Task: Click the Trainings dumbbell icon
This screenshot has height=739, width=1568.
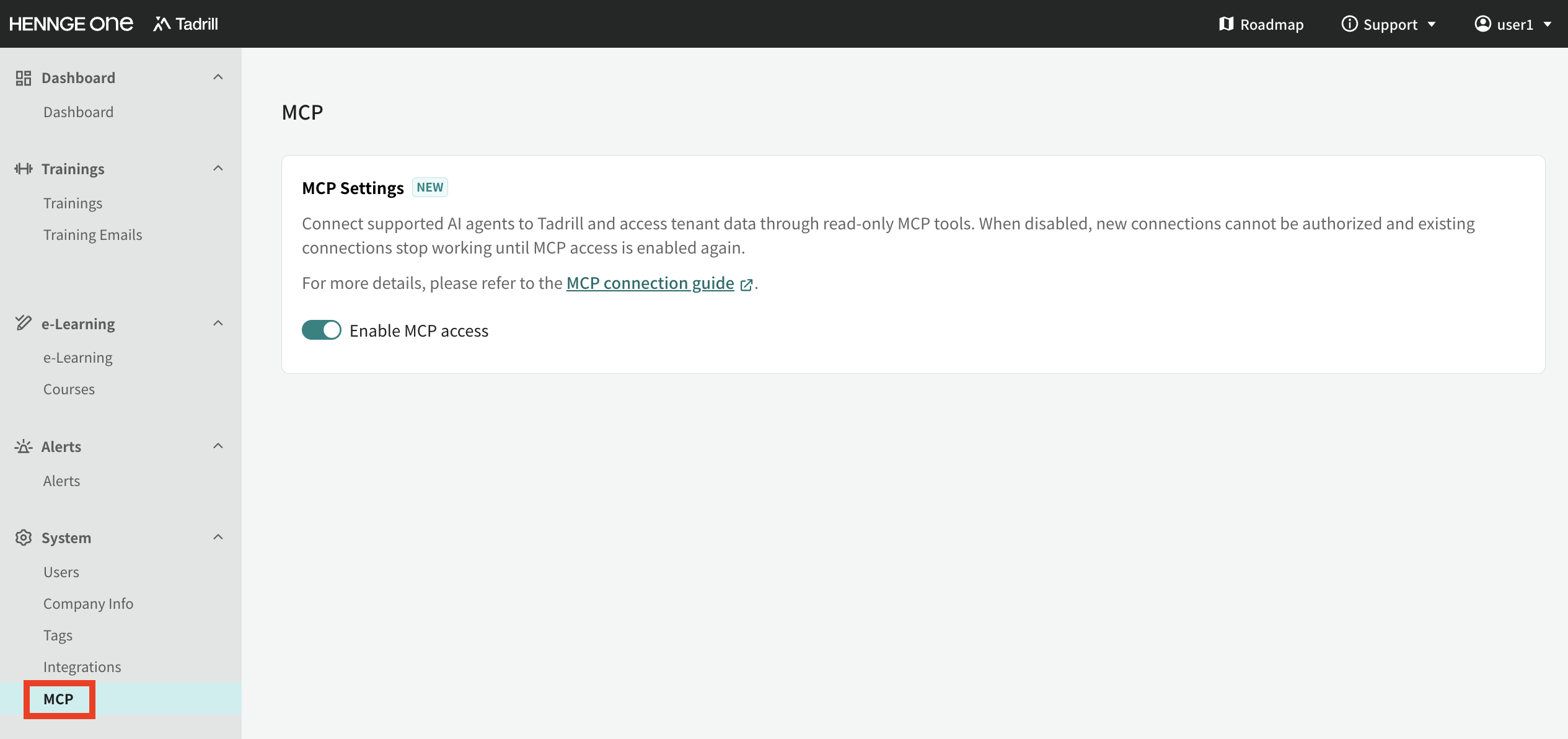Action: [24, 169]
